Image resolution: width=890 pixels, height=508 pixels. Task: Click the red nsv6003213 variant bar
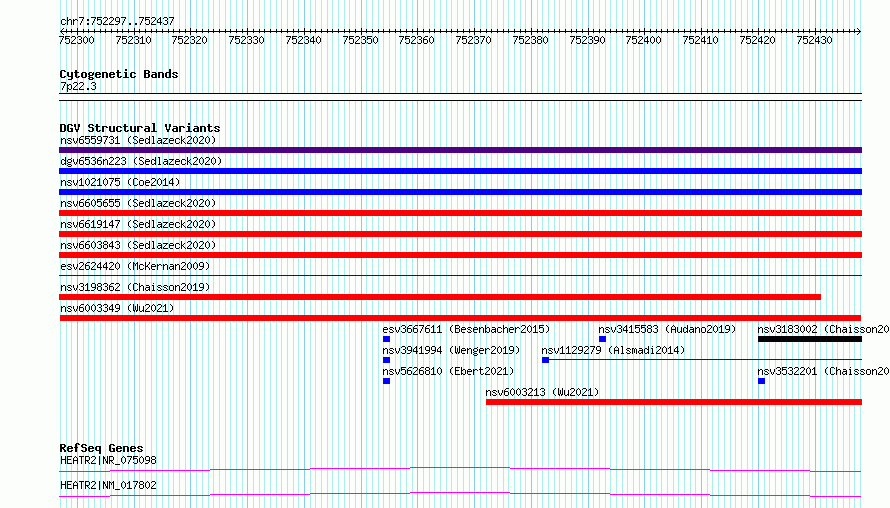click(674, 402)
